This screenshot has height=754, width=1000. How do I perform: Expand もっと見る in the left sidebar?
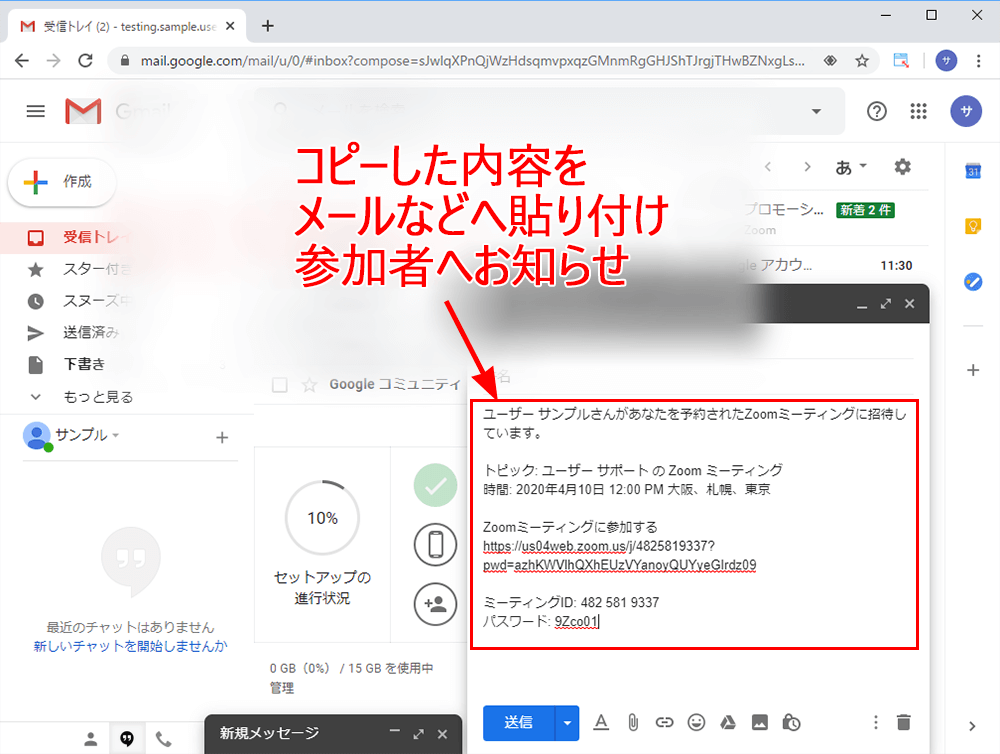tap(98, 397)
